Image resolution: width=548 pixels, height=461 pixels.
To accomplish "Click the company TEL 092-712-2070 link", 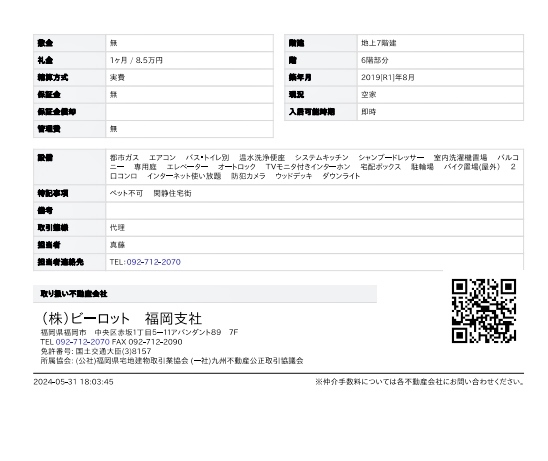I will [82, 342].
